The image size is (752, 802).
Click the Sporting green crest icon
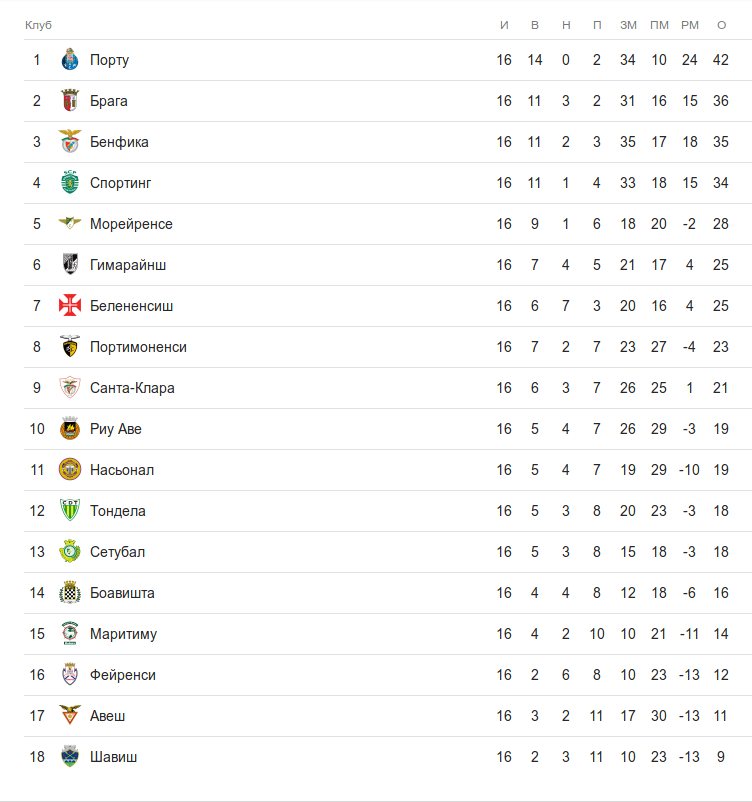coord(70,183)
